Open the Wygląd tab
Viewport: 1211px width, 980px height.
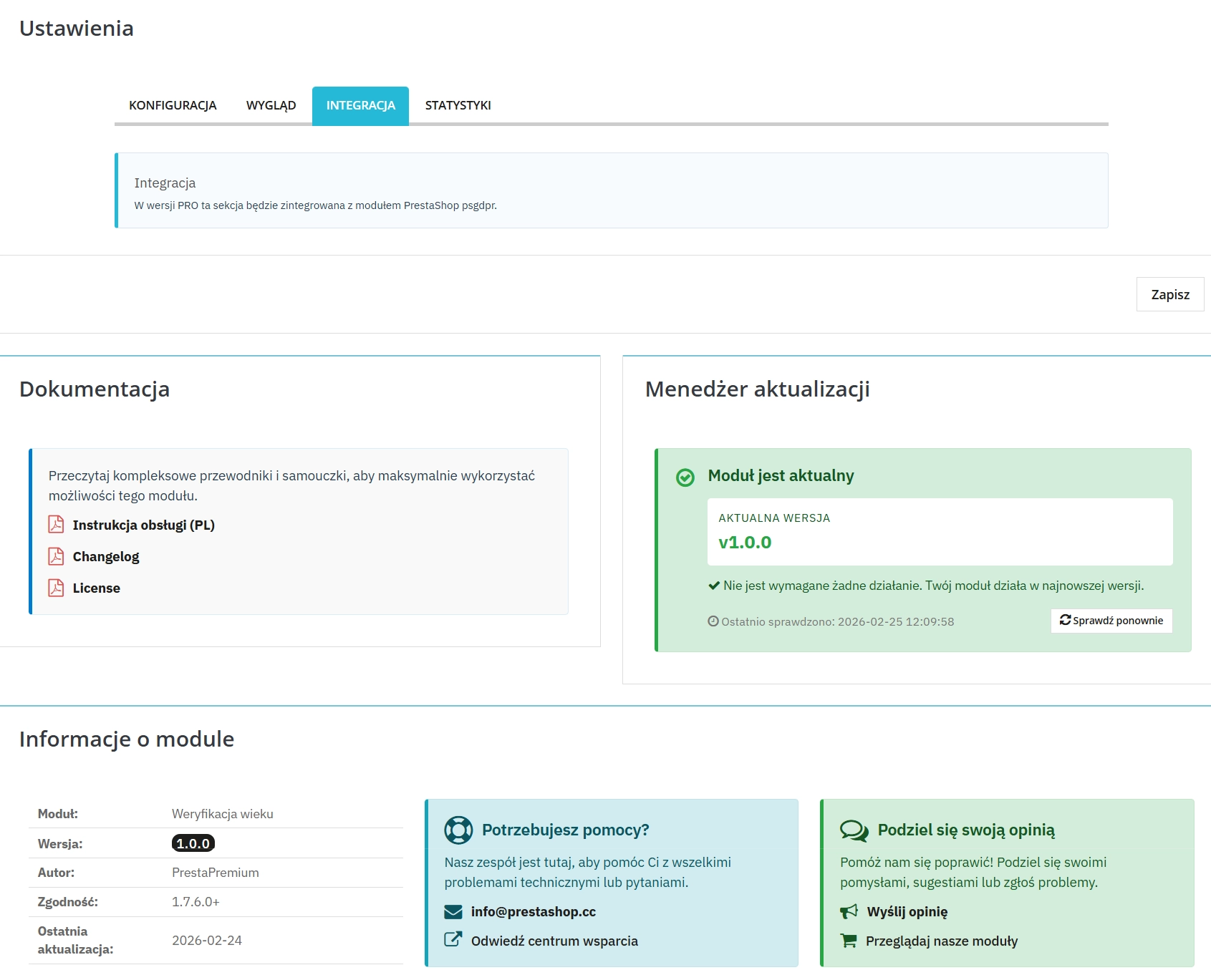pyautogui.click(x=271, y=105)
